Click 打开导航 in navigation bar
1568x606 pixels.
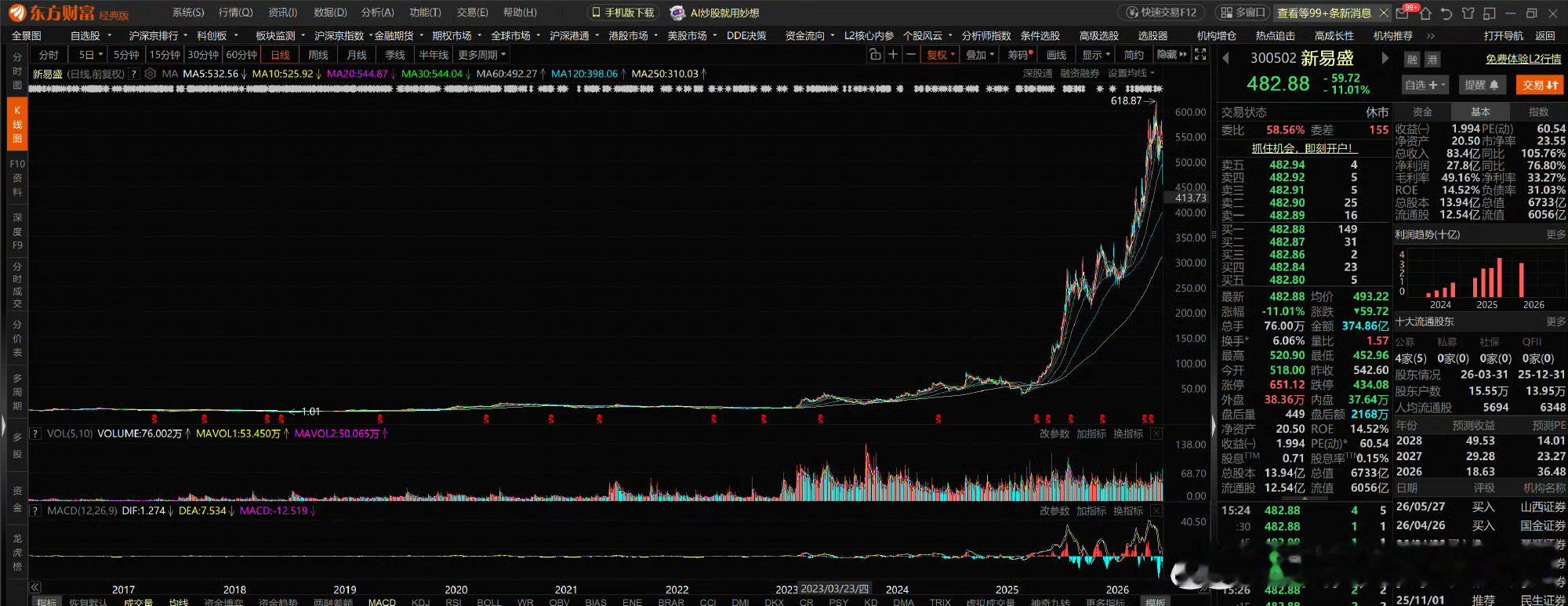pyautogui.click(x=1504, y=36)
